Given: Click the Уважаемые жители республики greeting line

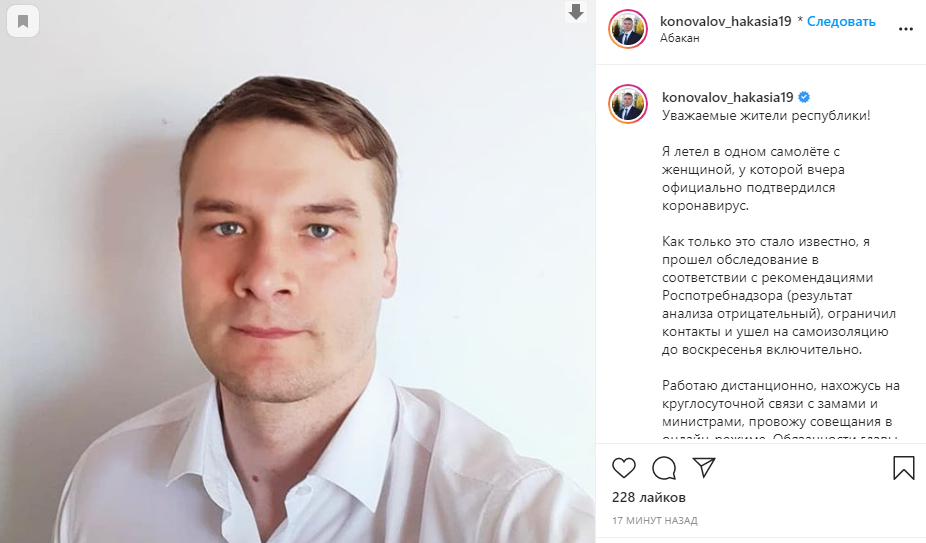Looking at the screenshot, I should (x=766, y=115).
